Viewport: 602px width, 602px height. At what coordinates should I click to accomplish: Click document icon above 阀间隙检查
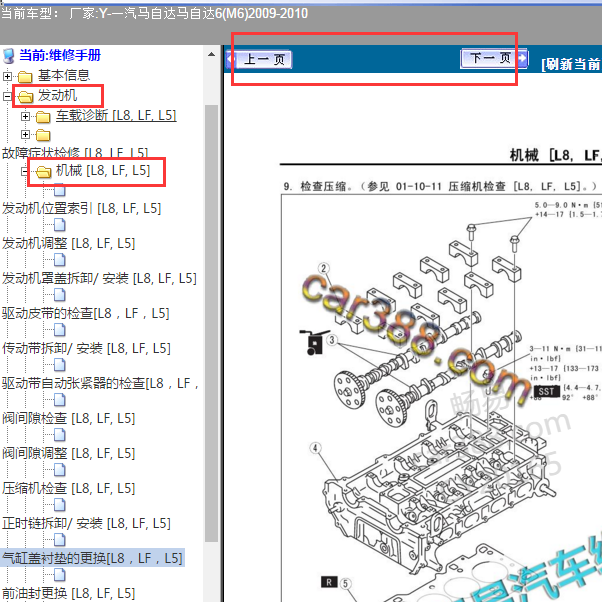pyautogui.click(x=60, y=400)
